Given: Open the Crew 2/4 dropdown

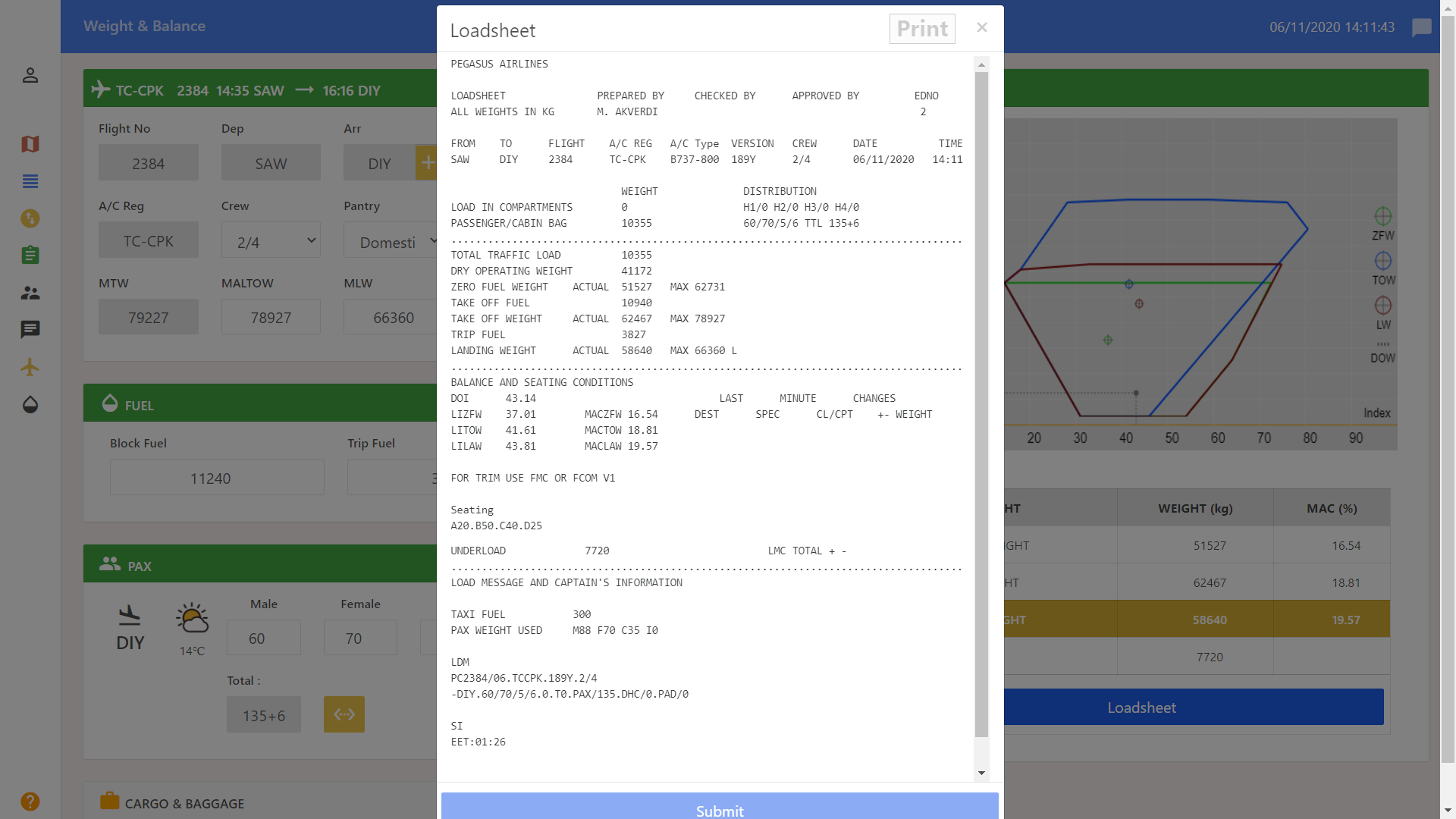Looking at the screenshot, I should (271, 240).
